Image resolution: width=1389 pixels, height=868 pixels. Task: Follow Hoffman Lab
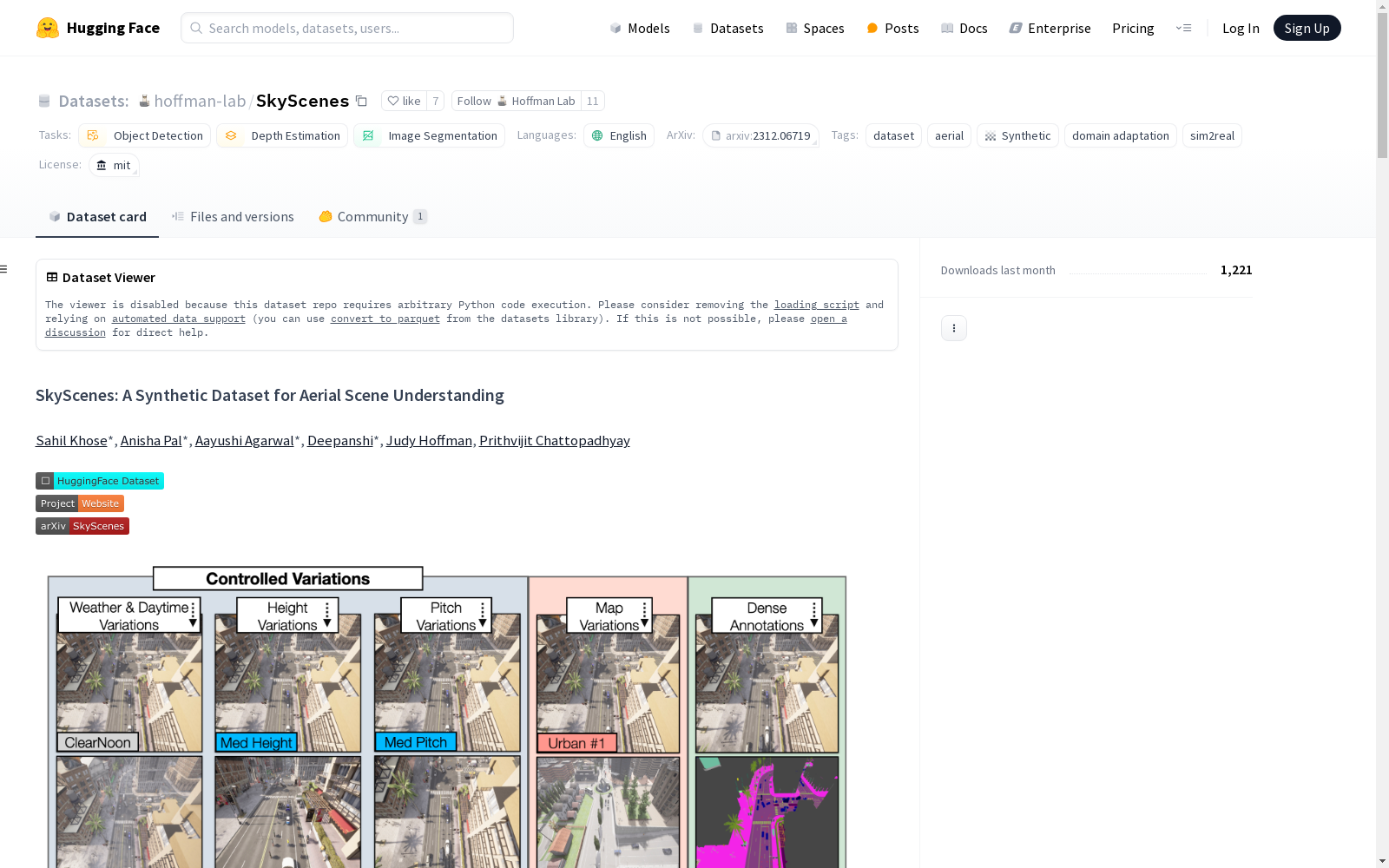516,101
